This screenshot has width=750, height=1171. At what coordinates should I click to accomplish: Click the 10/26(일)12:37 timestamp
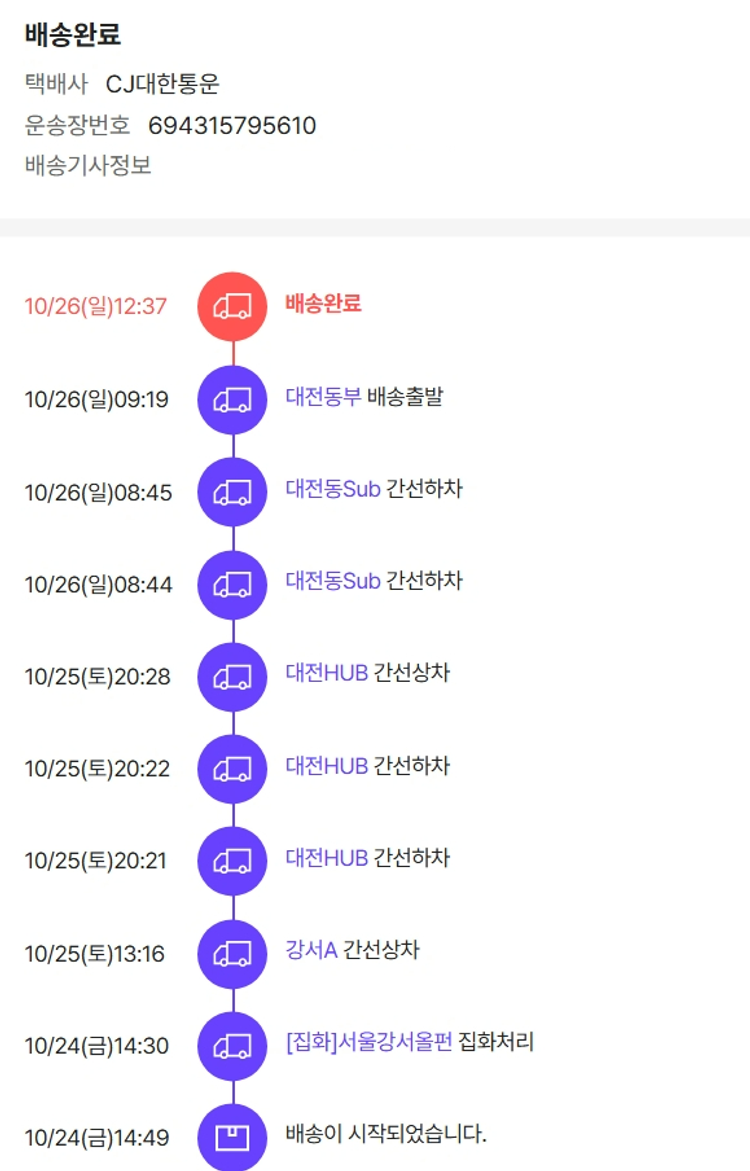(96, 306)
